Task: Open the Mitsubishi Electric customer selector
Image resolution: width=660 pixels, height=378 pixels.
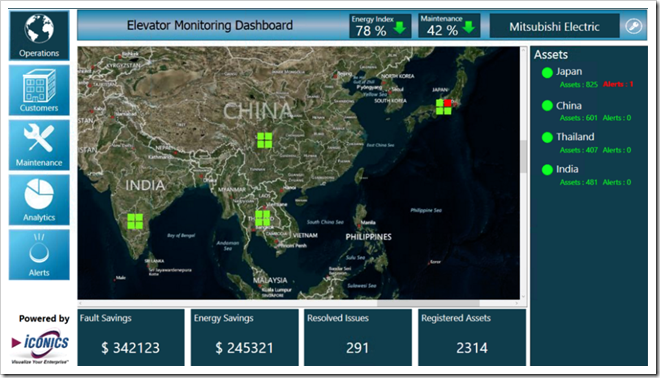Action: coord(554,27)
